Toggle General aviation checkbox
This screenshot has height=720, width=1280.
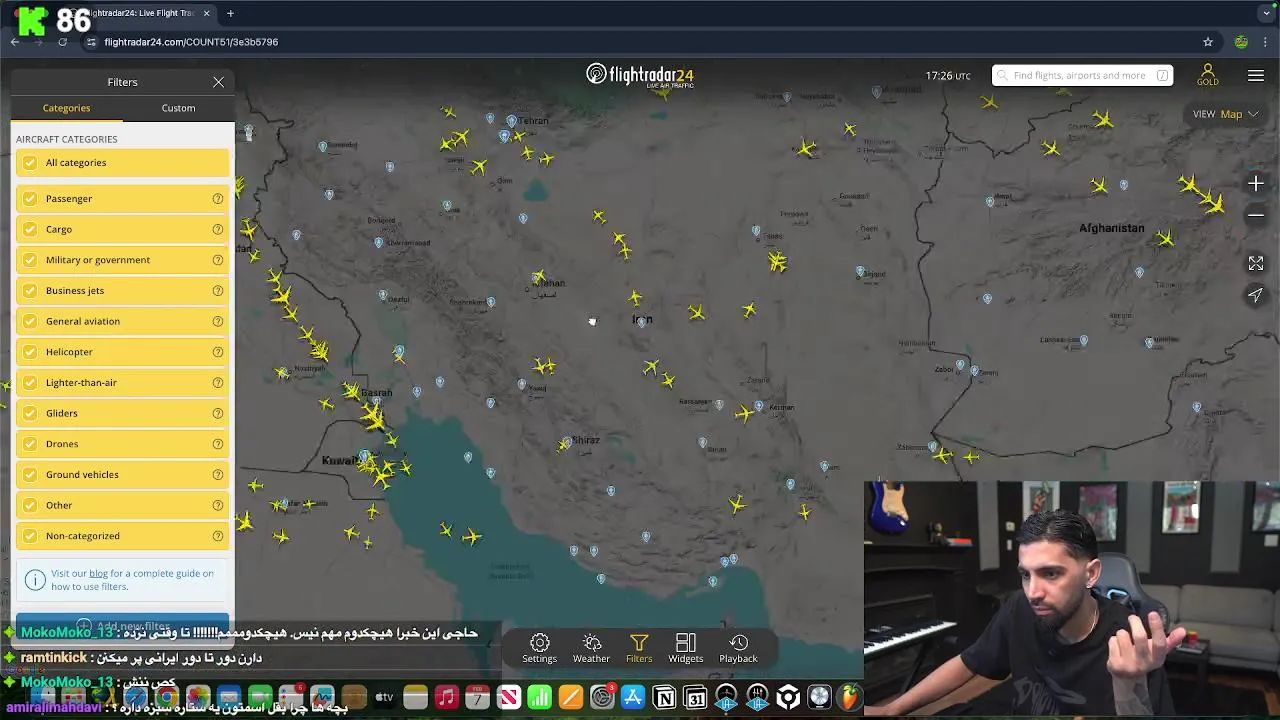click(x=30, y=321)
